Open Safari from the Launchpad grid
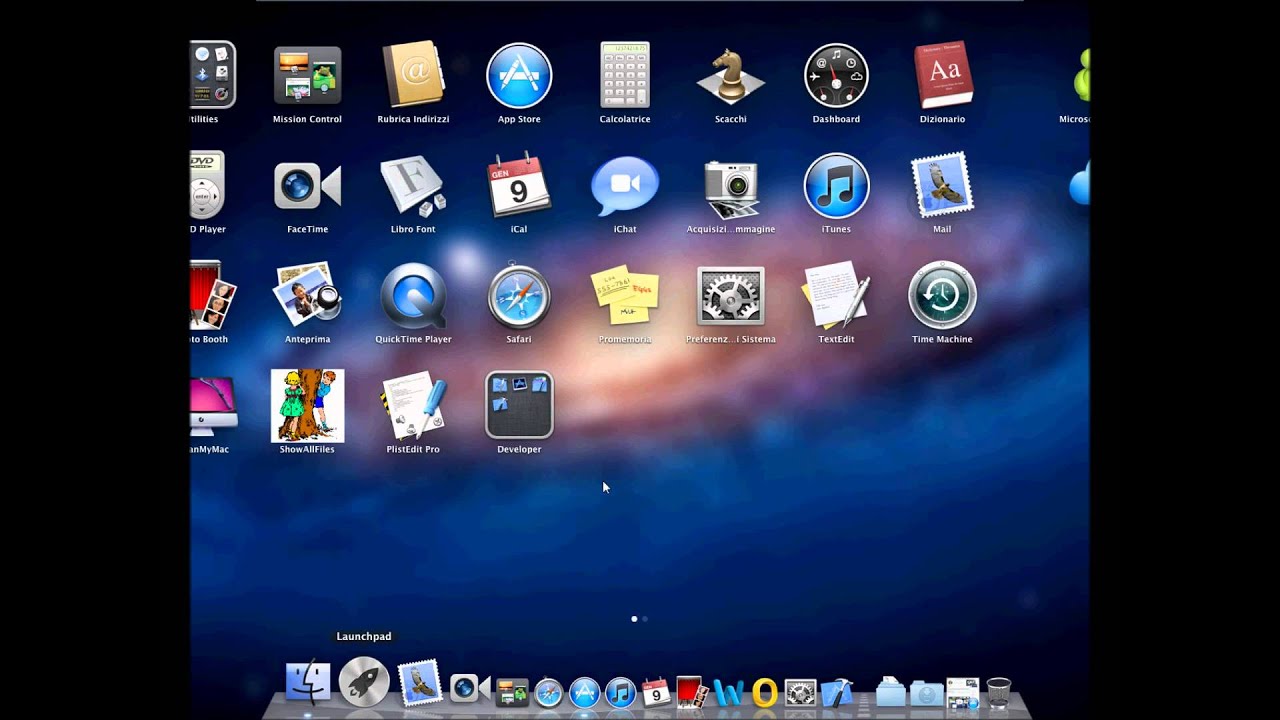 coord(519,295)
